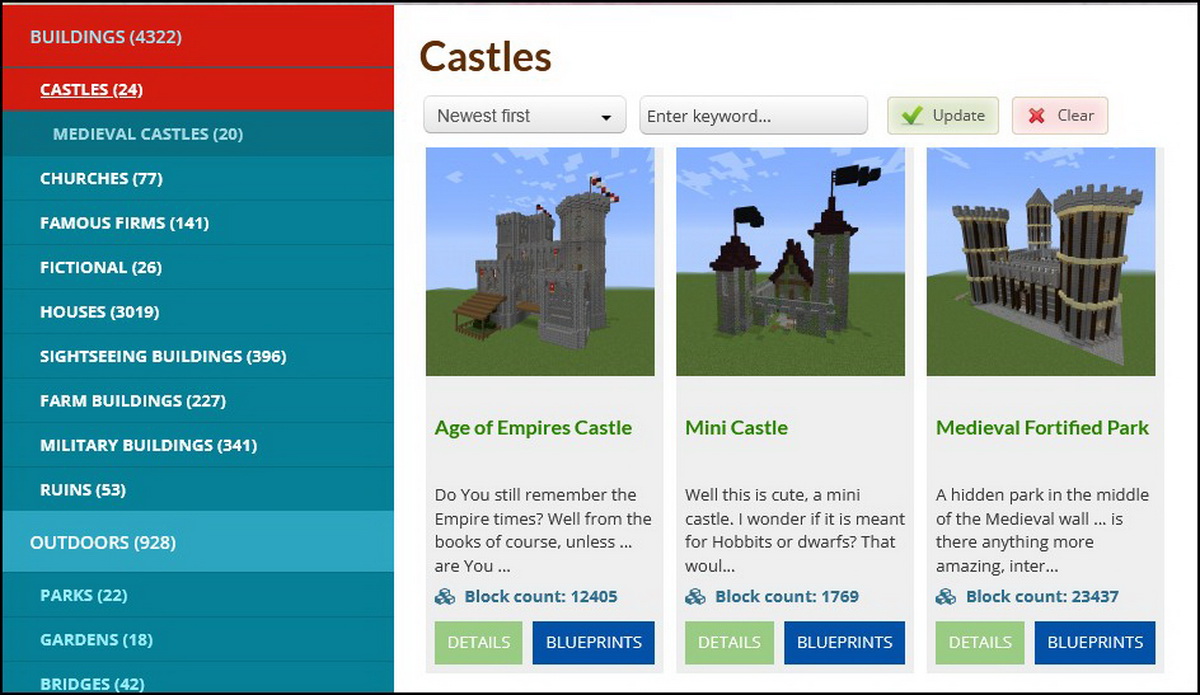Click Blueprints for Age of Empires Castle
Screen dimensions: 1200x695
[594, 642]
